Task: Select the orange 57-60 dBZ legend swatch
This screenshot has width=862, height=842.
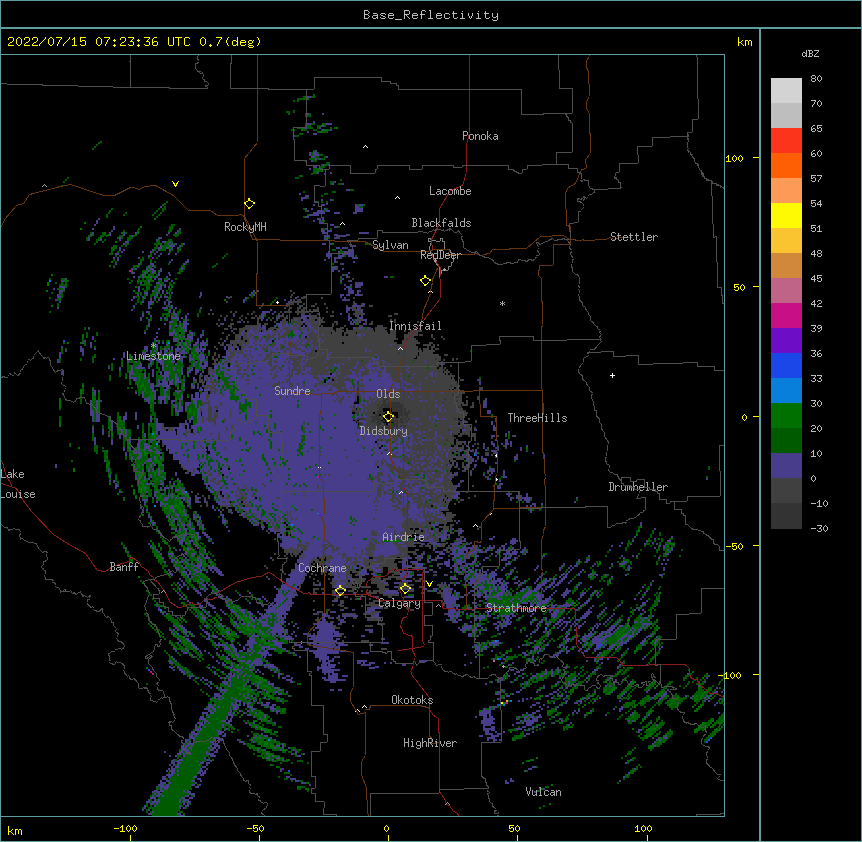Action: coord(786,165)
